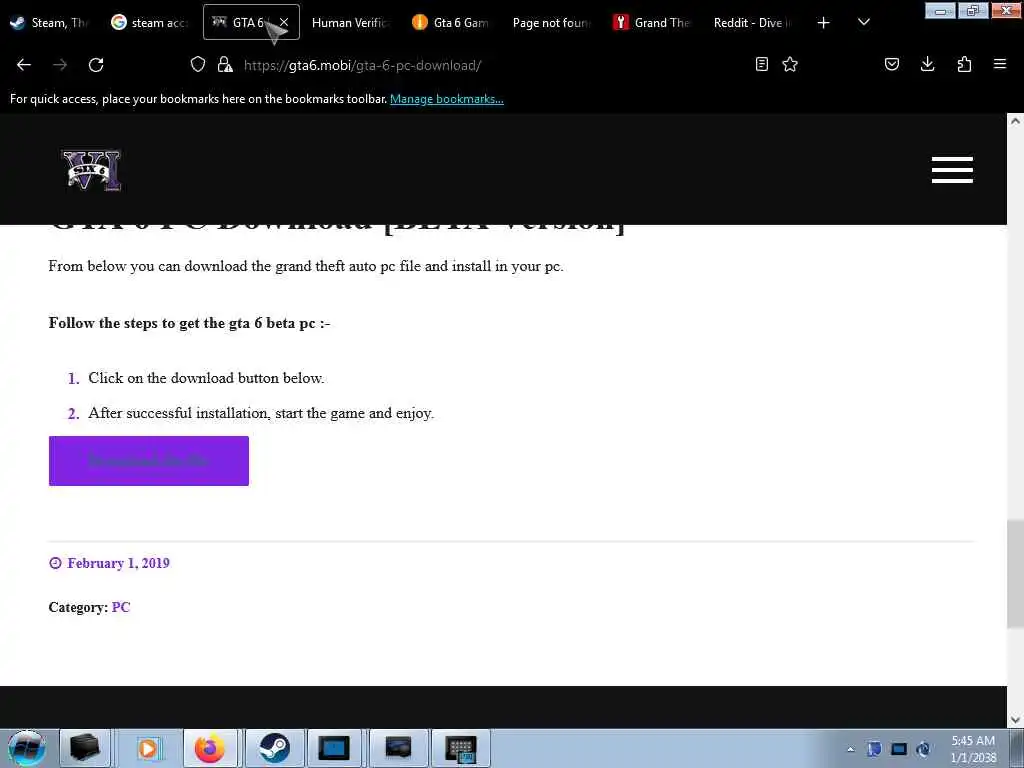1024x768 pixels.
Task: View site security padlock info
Action: [x=225, y=64]
